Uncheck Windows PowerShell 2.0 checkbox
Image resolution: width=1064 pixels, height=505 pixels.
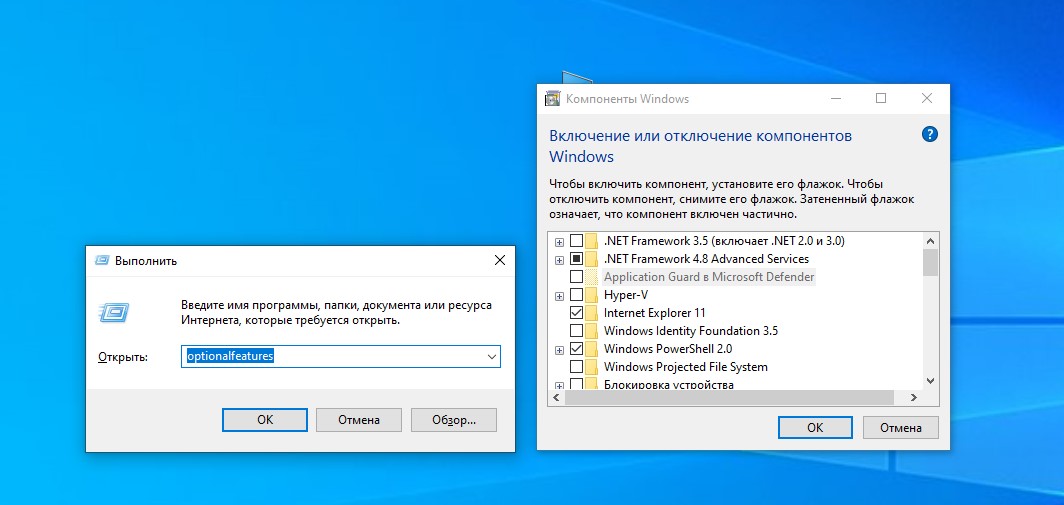point(576,349)
